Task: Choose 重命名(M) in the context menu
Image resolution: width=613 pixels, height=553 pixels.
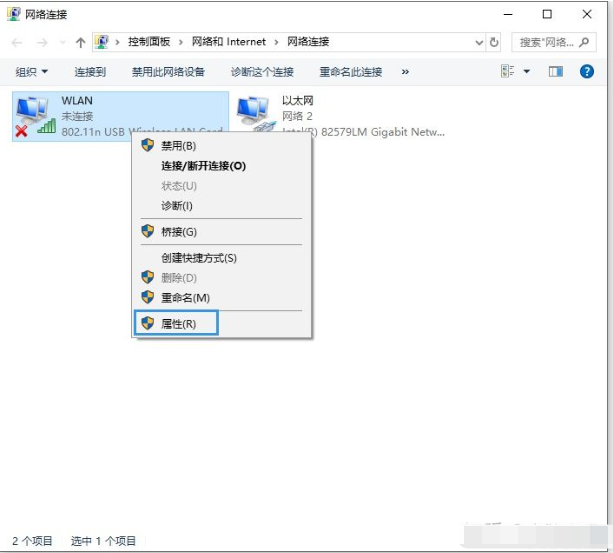Action: [185, 298]
